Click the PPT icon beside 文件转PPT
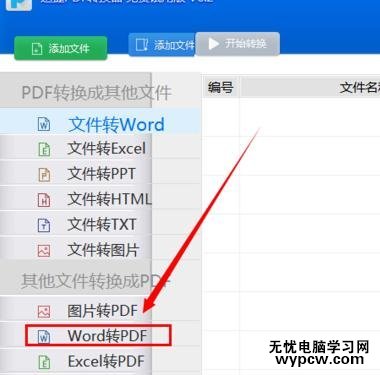The height and width of the screenshot is (375, 380). pos(44,174)
